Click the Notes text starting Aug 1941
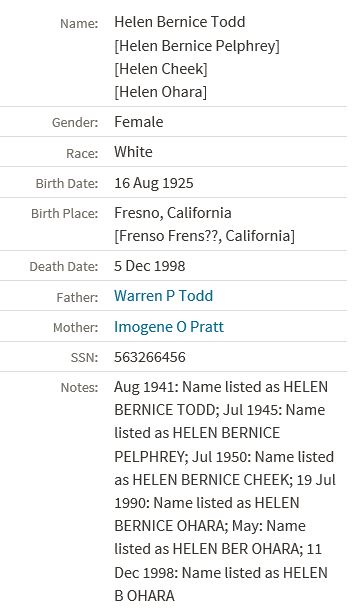Screen dimensions: 362x611 coord(225,491)
